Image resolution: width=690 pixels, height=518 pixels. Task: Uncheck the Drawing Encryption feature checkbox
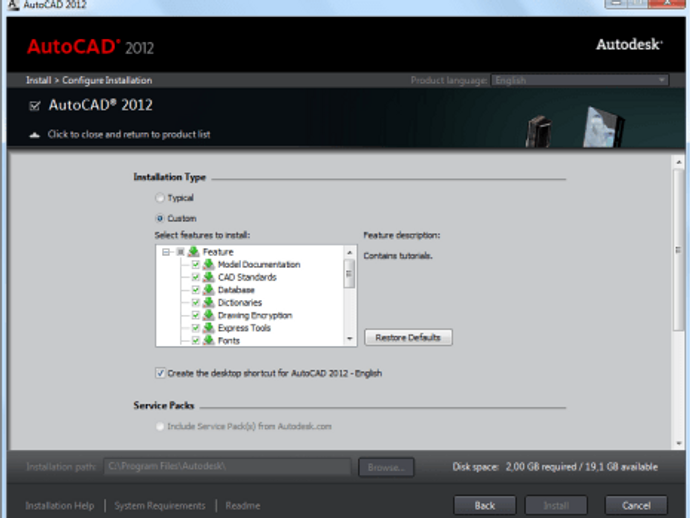[x=195, y=316]
